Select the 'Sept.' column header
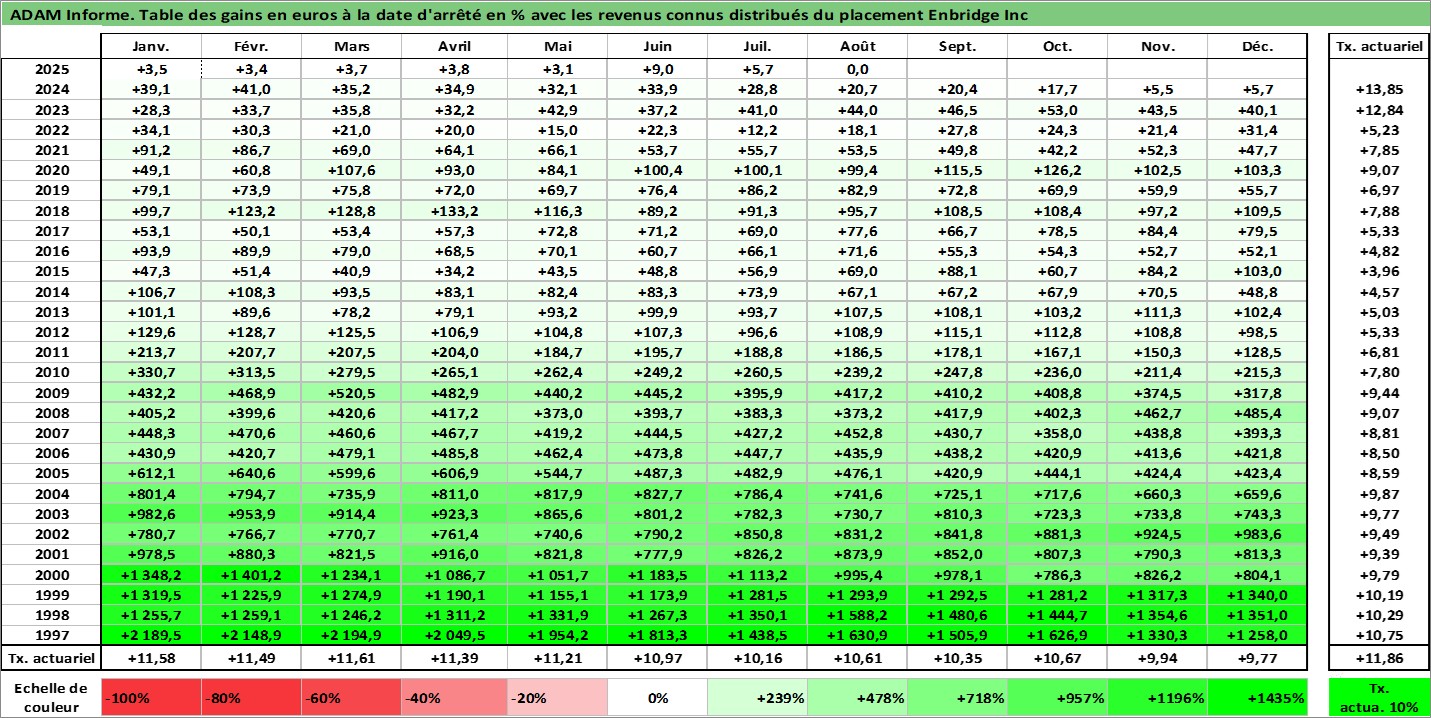Viewport: 1431px width, 718px height. click(x=957, y=47)
